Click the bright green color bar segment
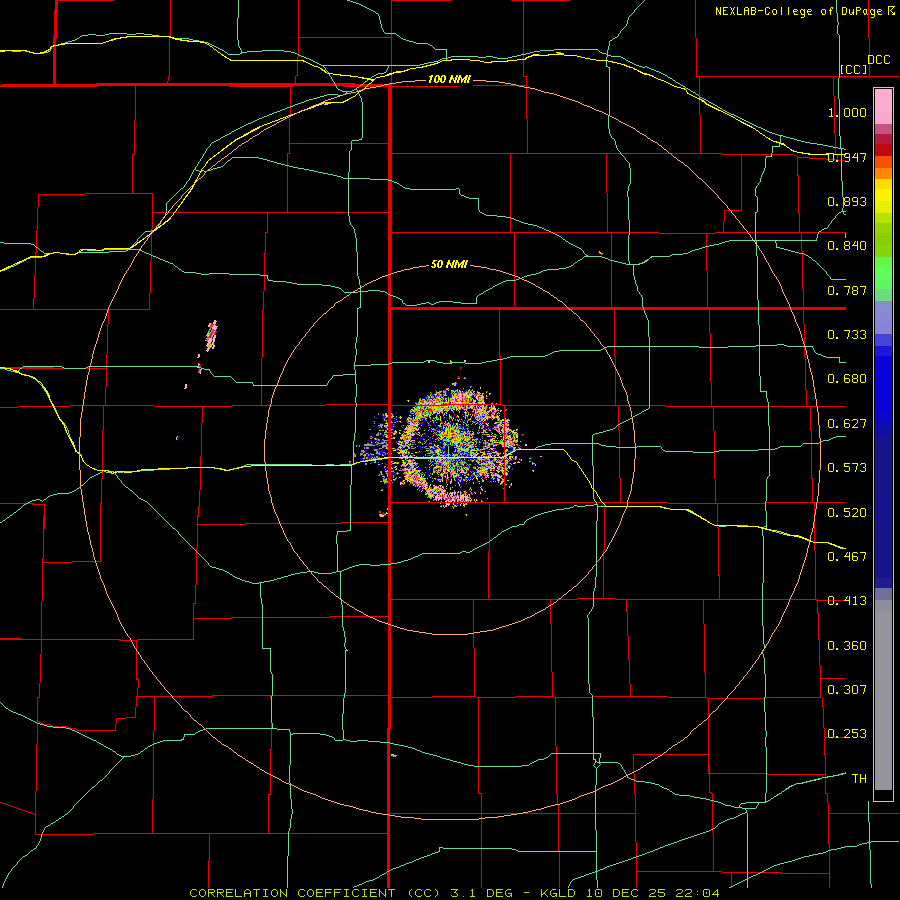900x900 pixels. click(x=883, y=273)
